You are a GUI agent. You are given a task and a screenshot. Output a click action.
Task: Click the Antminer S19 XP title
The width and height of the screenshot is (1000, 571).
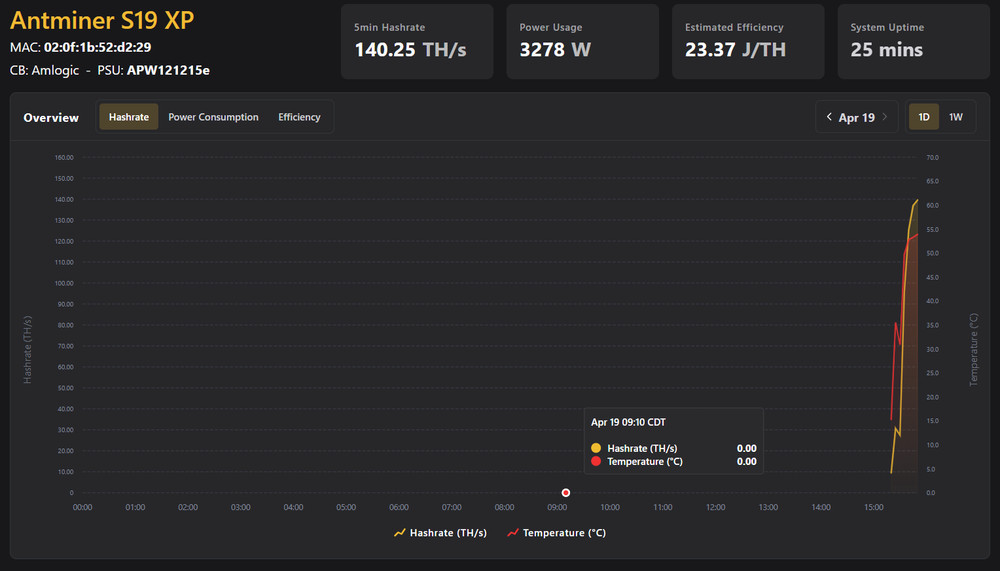[x=102, y=20]
